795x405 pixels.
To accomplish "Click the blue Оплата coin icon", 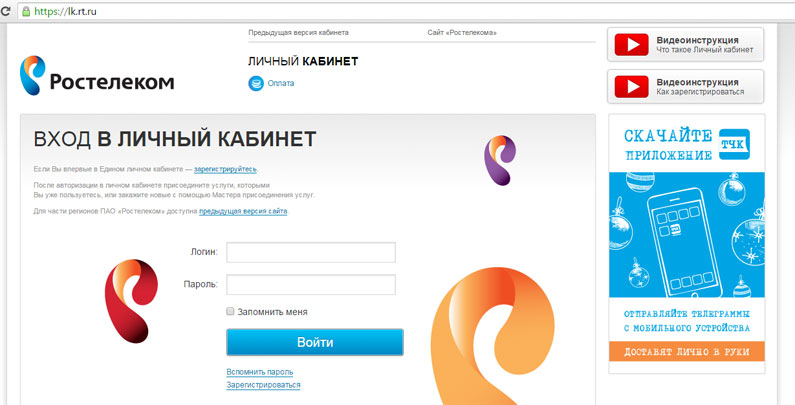I will tap(256, 83).
